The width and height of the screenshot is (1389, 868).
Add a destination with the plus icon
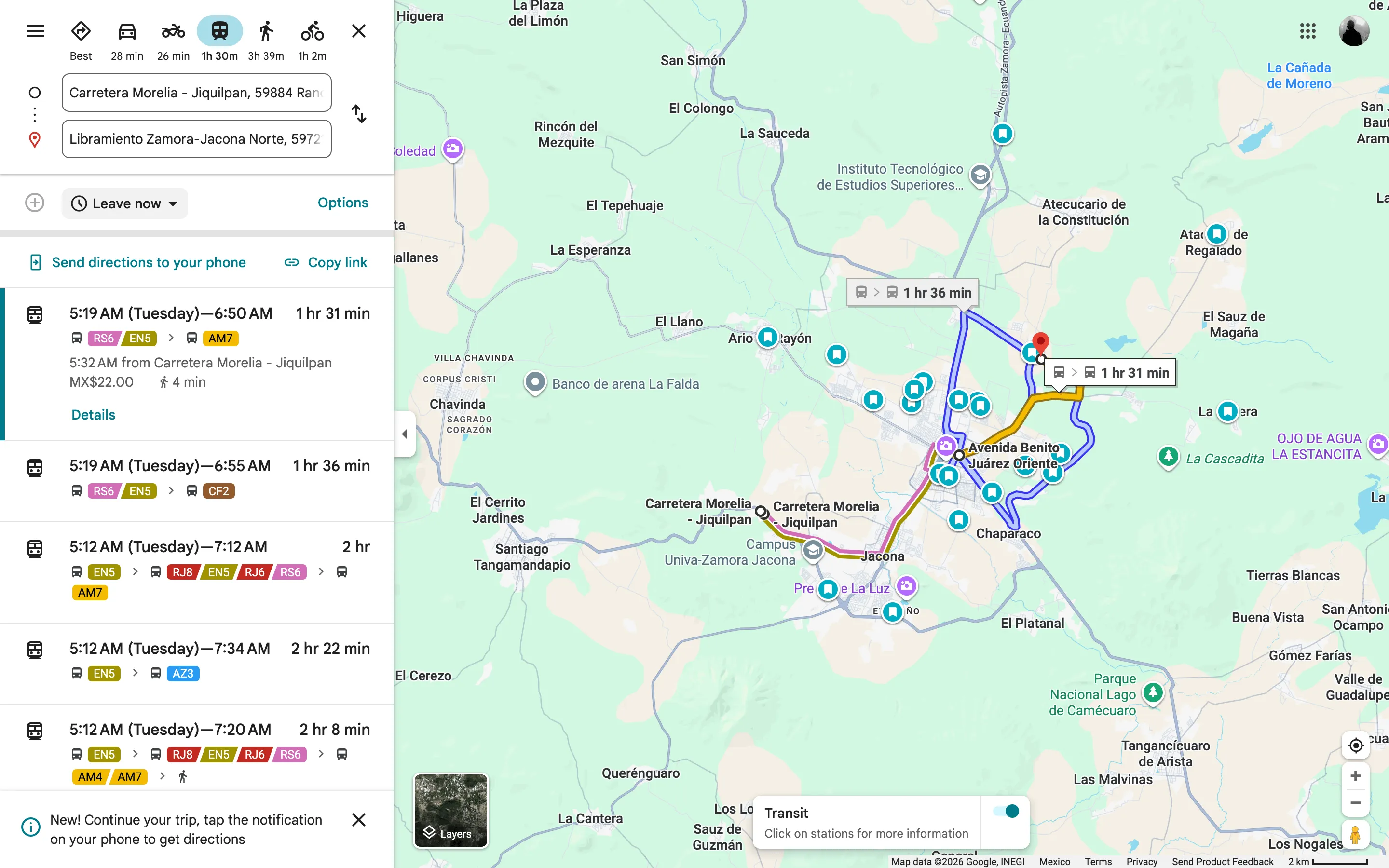click(x=35, y=203)
